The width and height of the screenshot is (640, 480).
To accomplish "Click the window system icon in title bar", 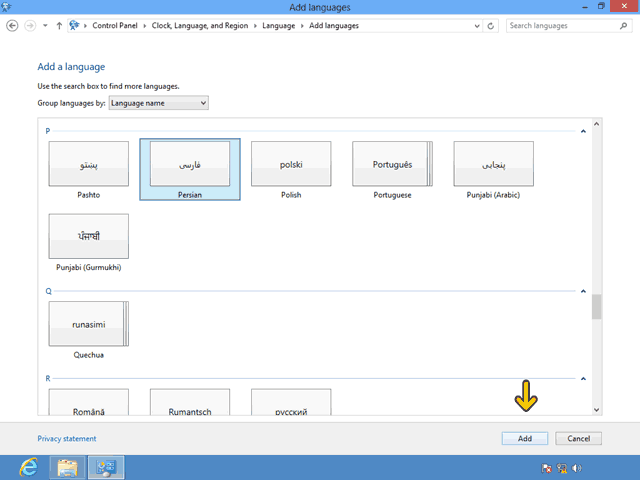I will (x=6, y=7).
